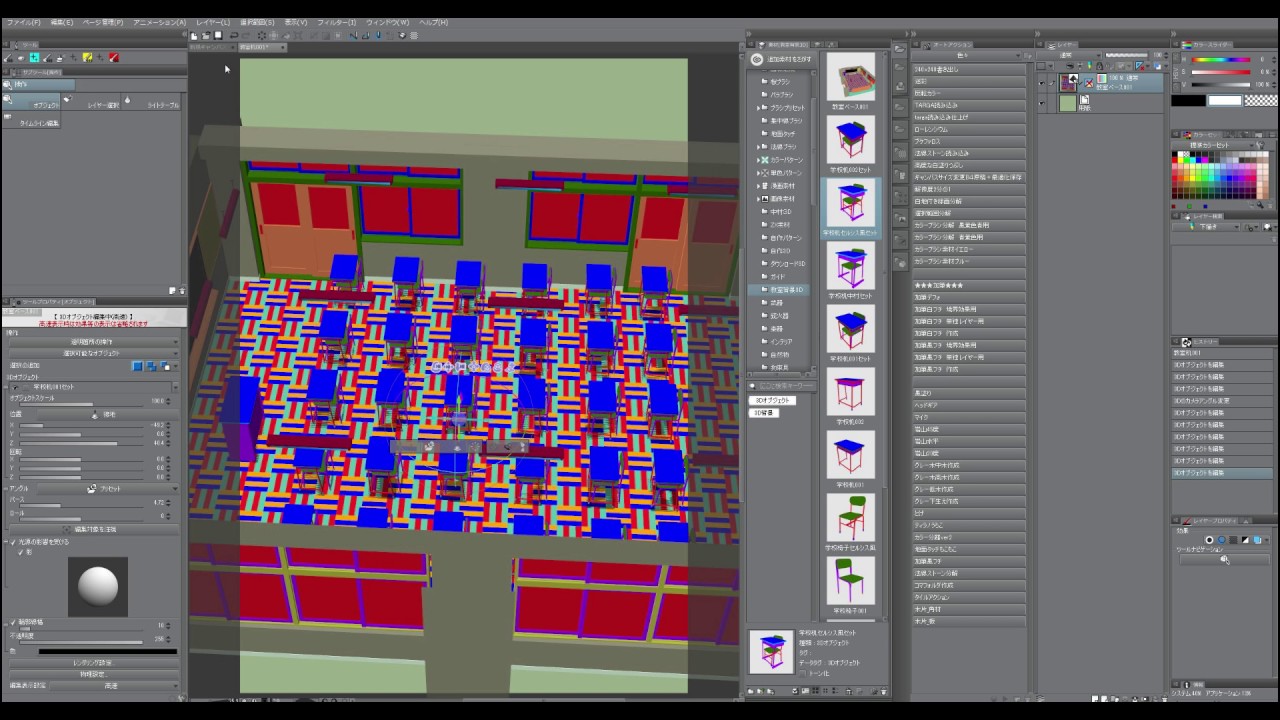Select the 学校椅子セルシス風 chair thumbnail
The height and width of the screenshot is (720, 1280).
coord(851,518)
